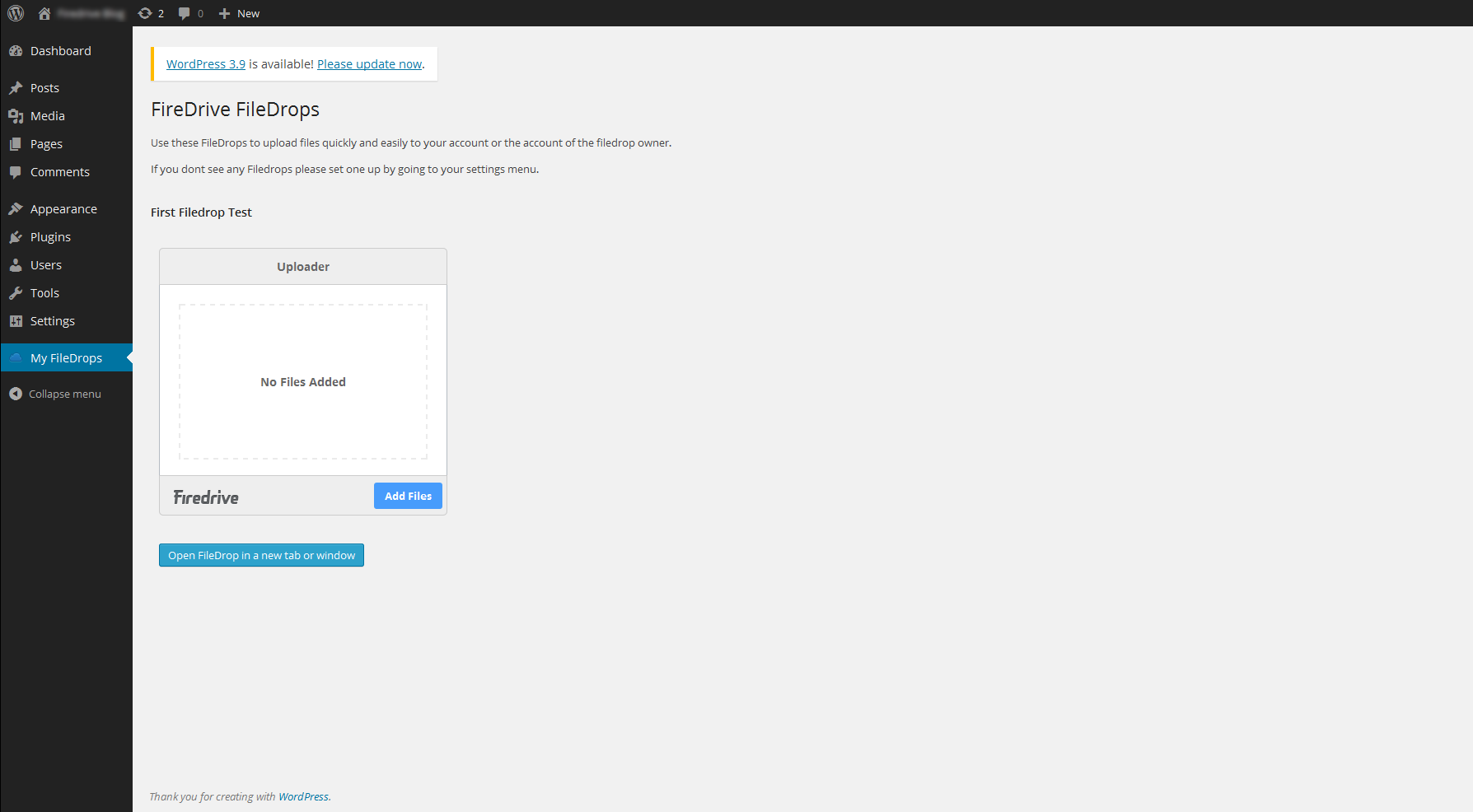Click the Pages document icon

tap(16, 144)
